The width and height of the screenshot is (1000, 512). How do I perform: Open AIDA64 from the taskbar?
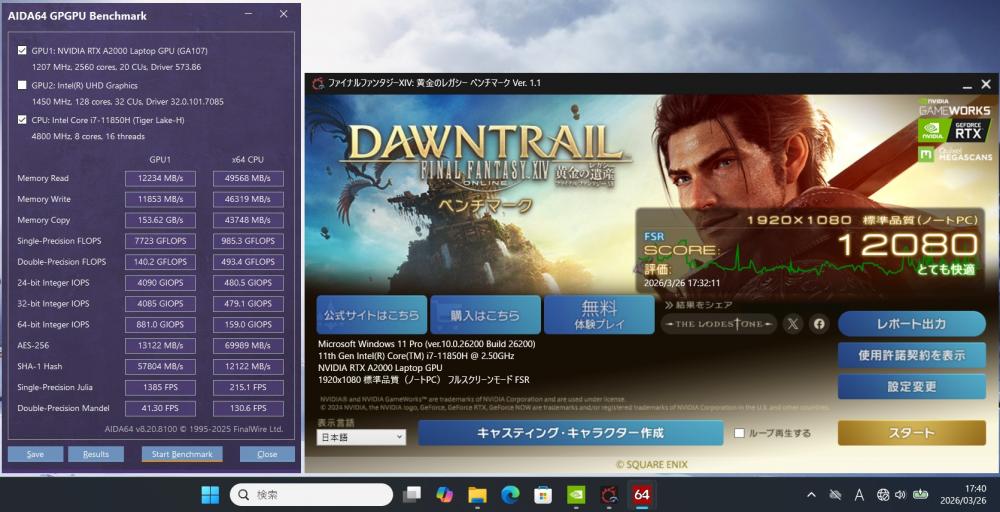click(x=642, y=494)
